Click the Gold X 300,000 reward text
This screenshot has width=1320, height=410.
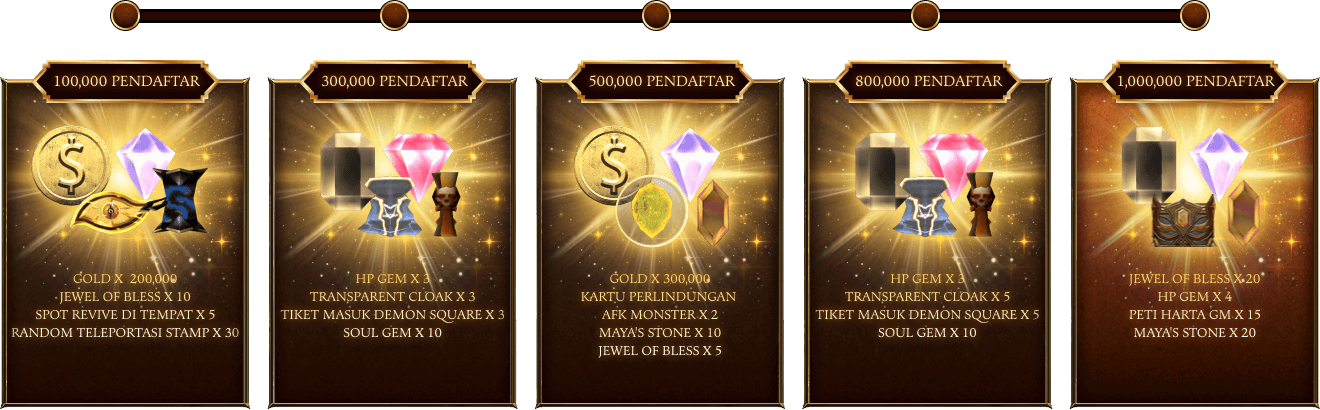coord(660,279)
